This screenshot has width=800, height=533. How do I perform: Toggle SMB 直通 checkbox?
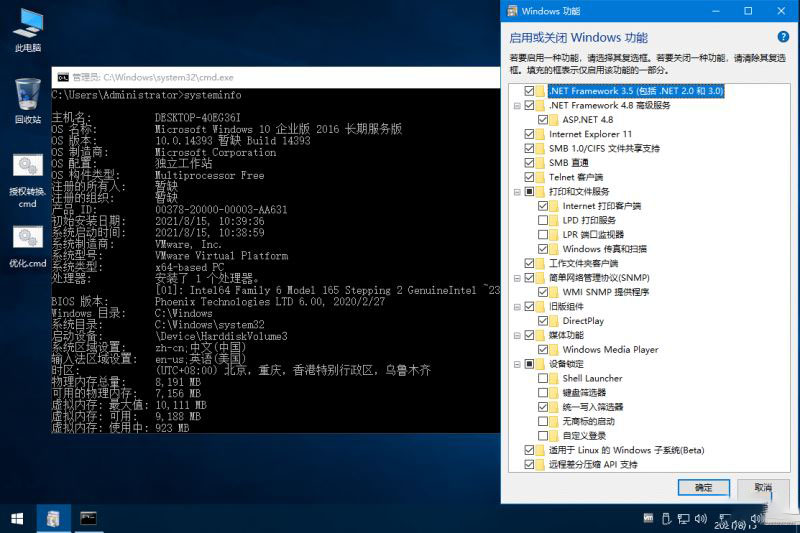pos(529,163)
